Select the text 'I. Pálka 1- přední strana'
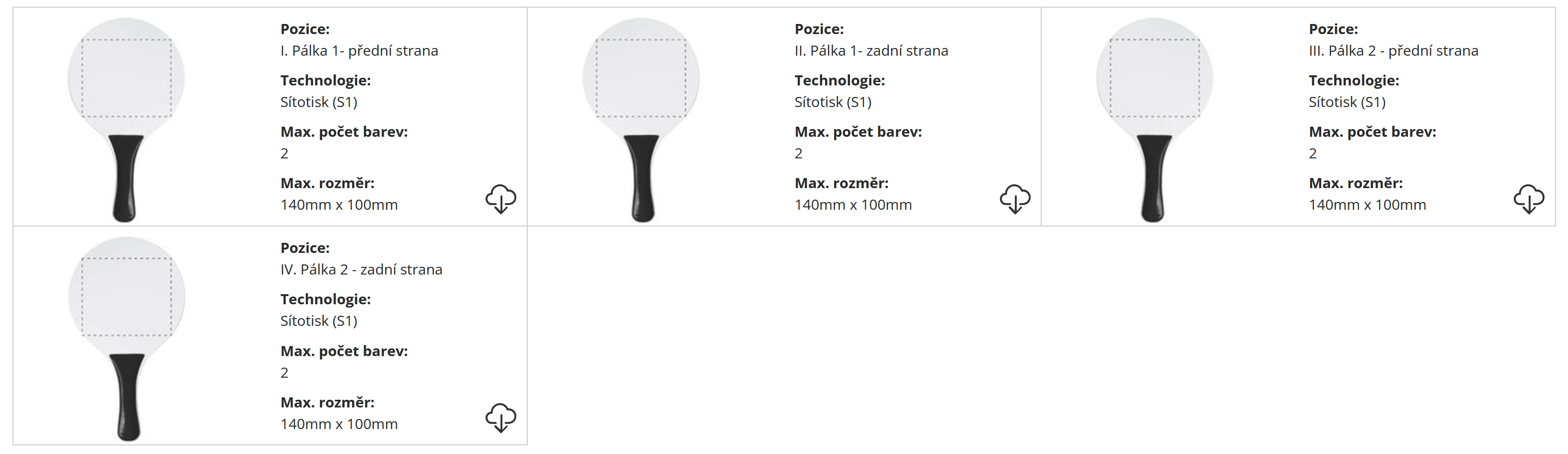Image resolution: width=1568 pixels, height=454 pixels. 359,50
